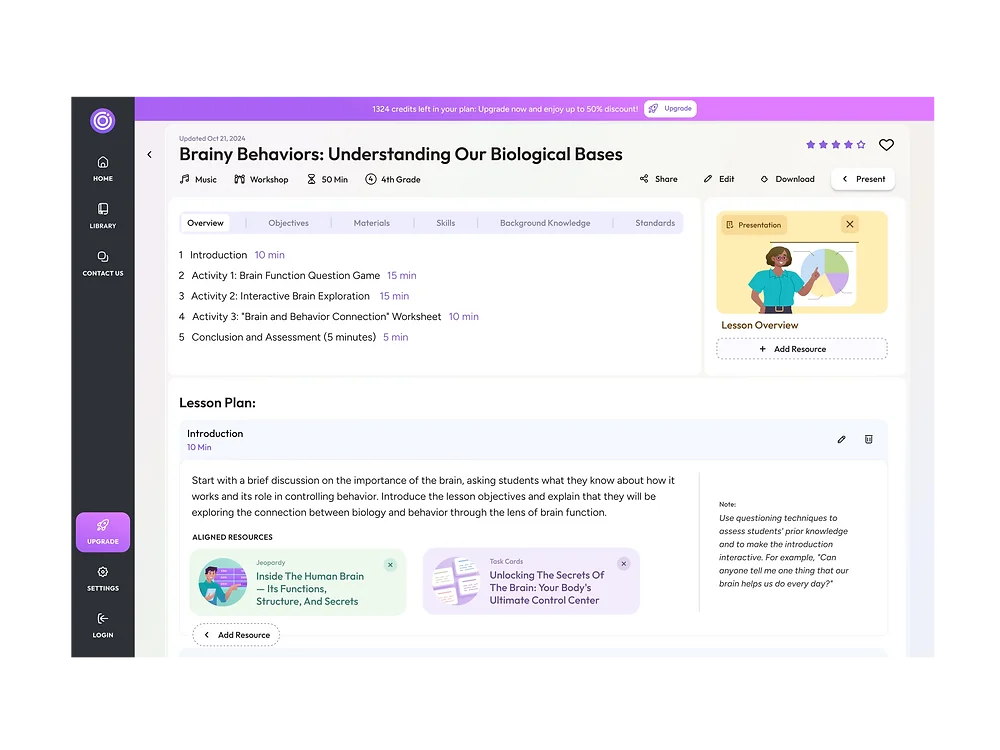Open the Download options
This screenshot has width=1000, height=750.
click(x=787, y=179)
